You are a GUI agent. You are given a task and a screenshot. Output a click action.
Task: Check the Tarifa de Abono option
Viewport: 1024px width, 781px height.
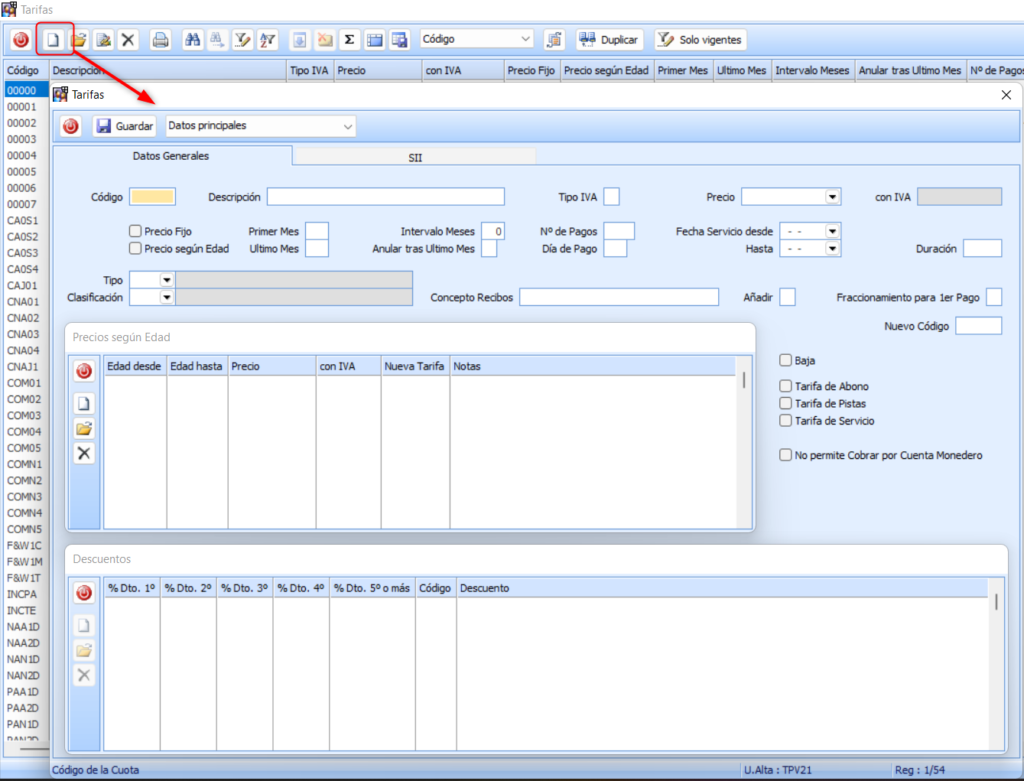pyautogui.click(x=786, y=386)
